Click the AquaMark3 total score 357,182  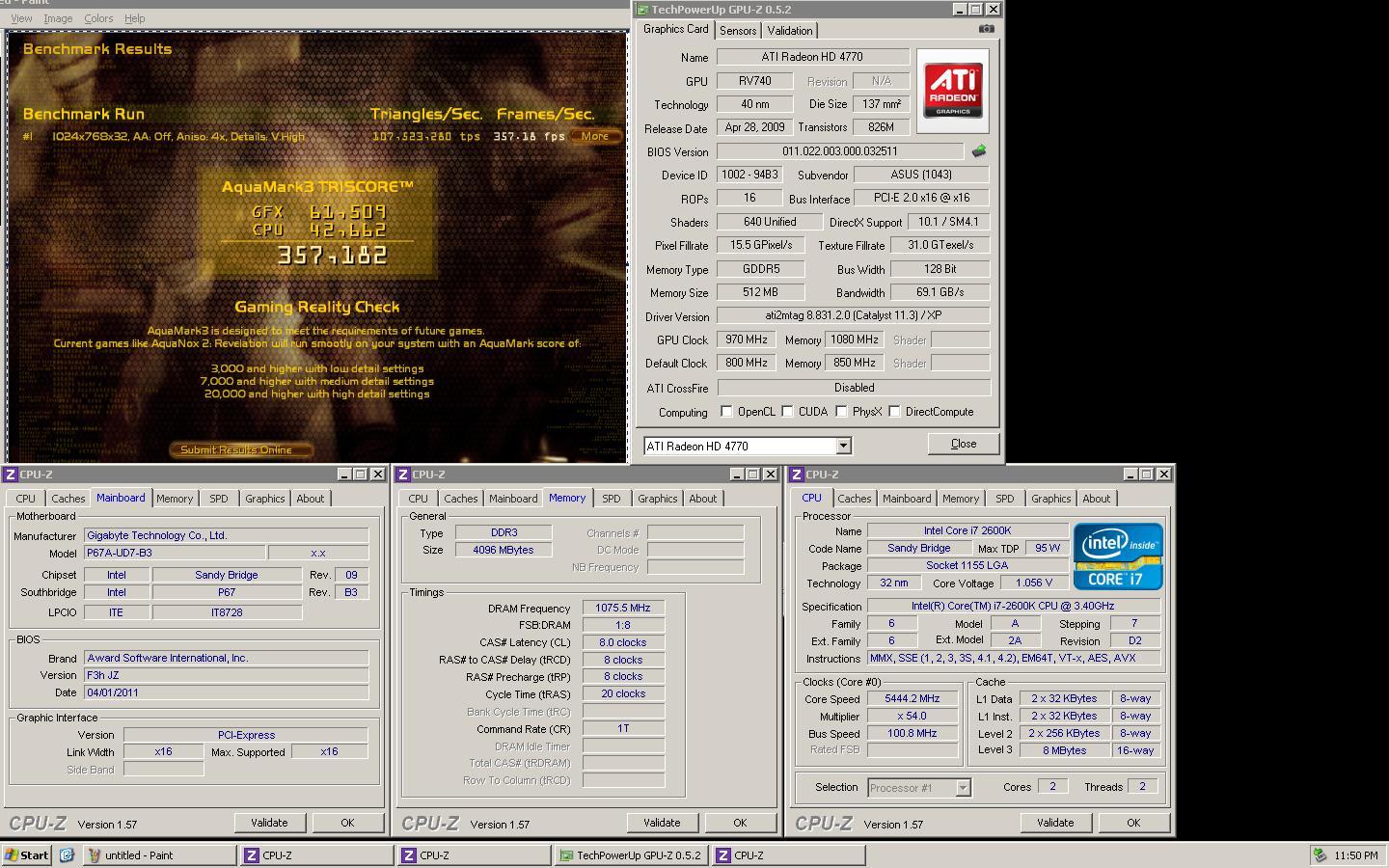333,256
